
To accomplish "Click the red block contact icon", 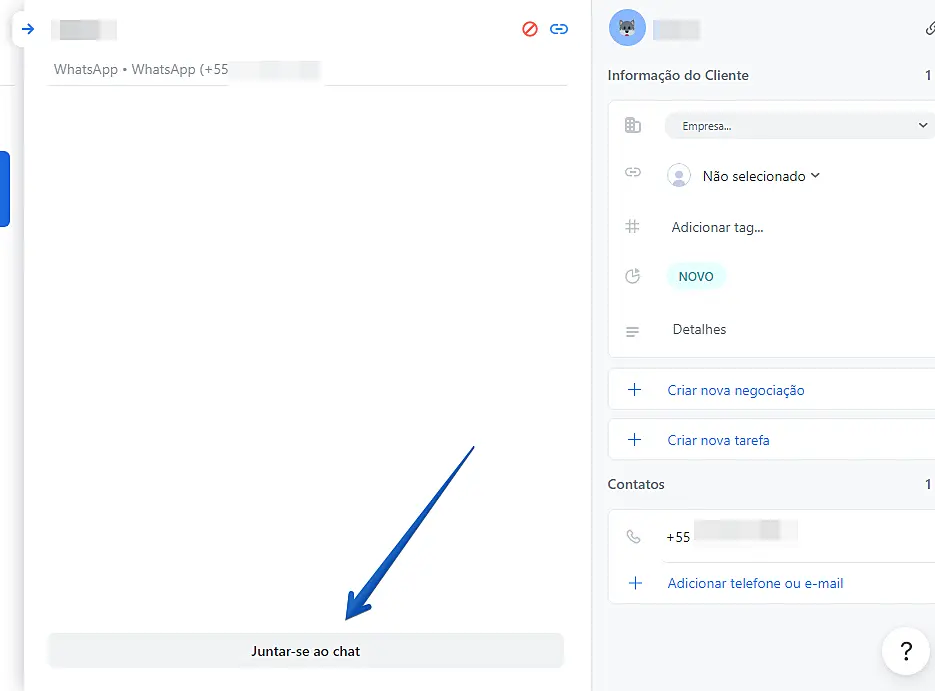I will click(x=530, y=29).
